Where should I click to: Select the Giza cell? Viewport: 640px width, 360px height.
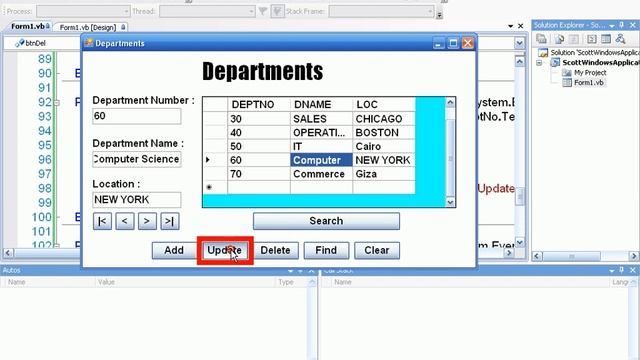coord(384,174)
